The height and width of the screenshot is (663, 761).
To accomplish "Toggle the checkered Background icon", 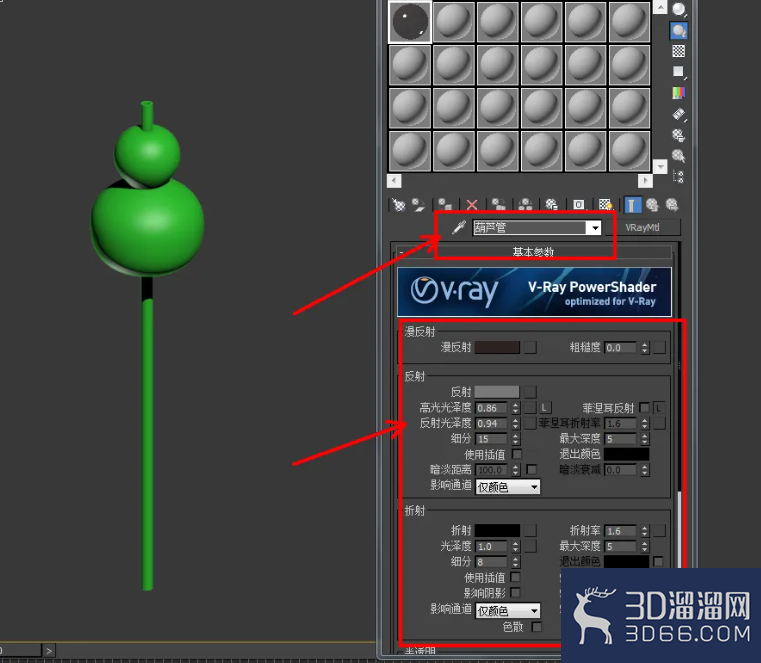I will point(678,51).
